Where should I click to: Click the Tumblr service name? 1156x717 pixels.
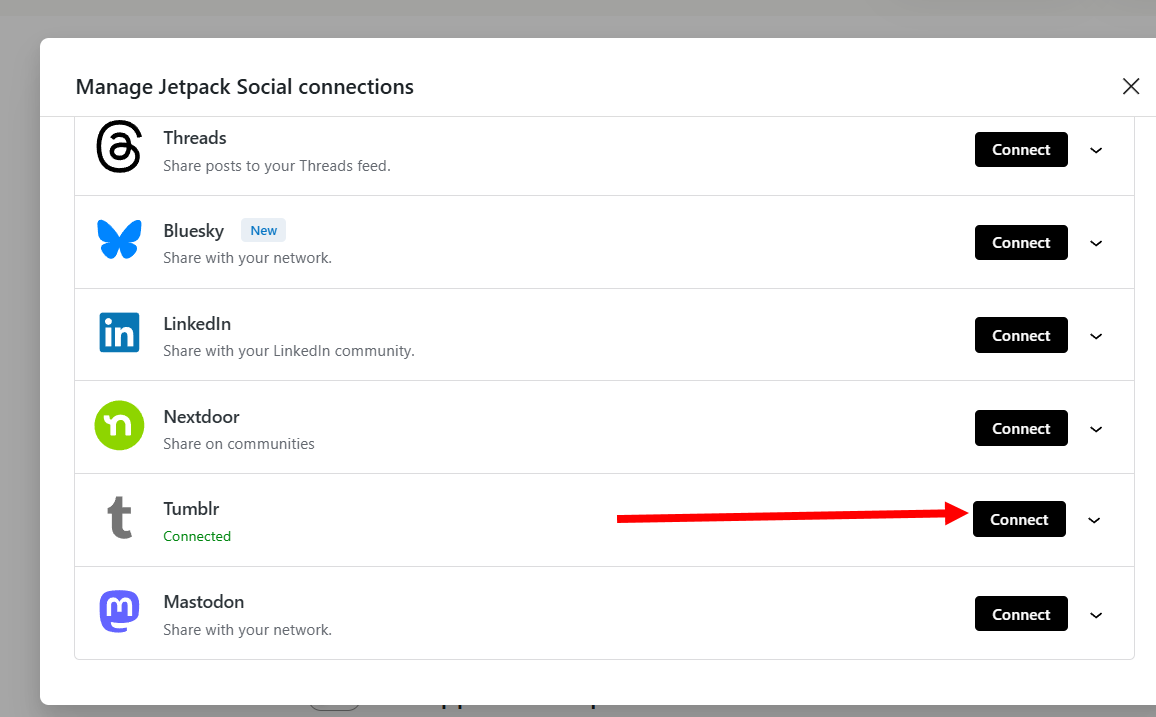191,508
